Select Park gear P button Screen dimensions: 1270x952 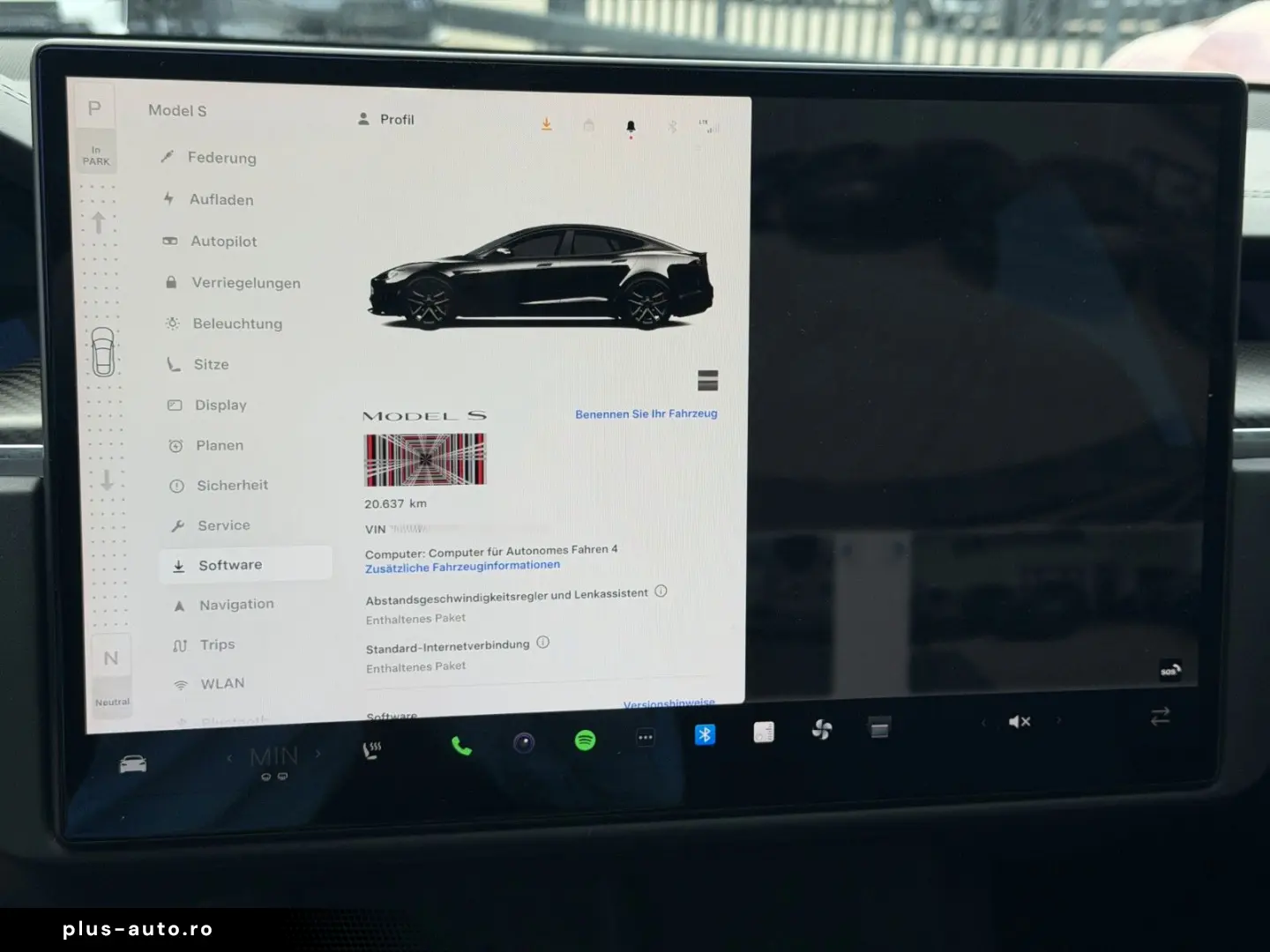94,109
